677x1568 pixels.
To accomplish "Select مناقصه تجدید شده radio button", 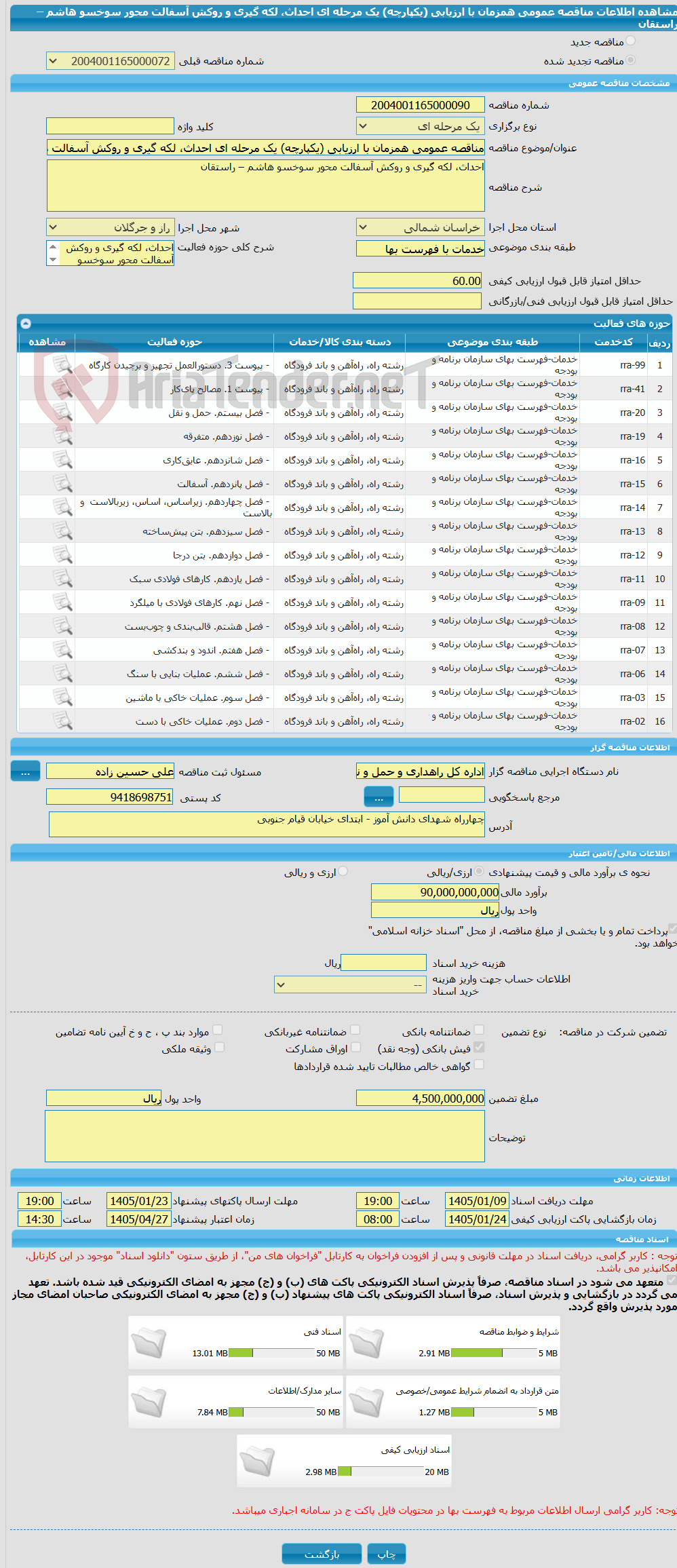I will point(631,60).
